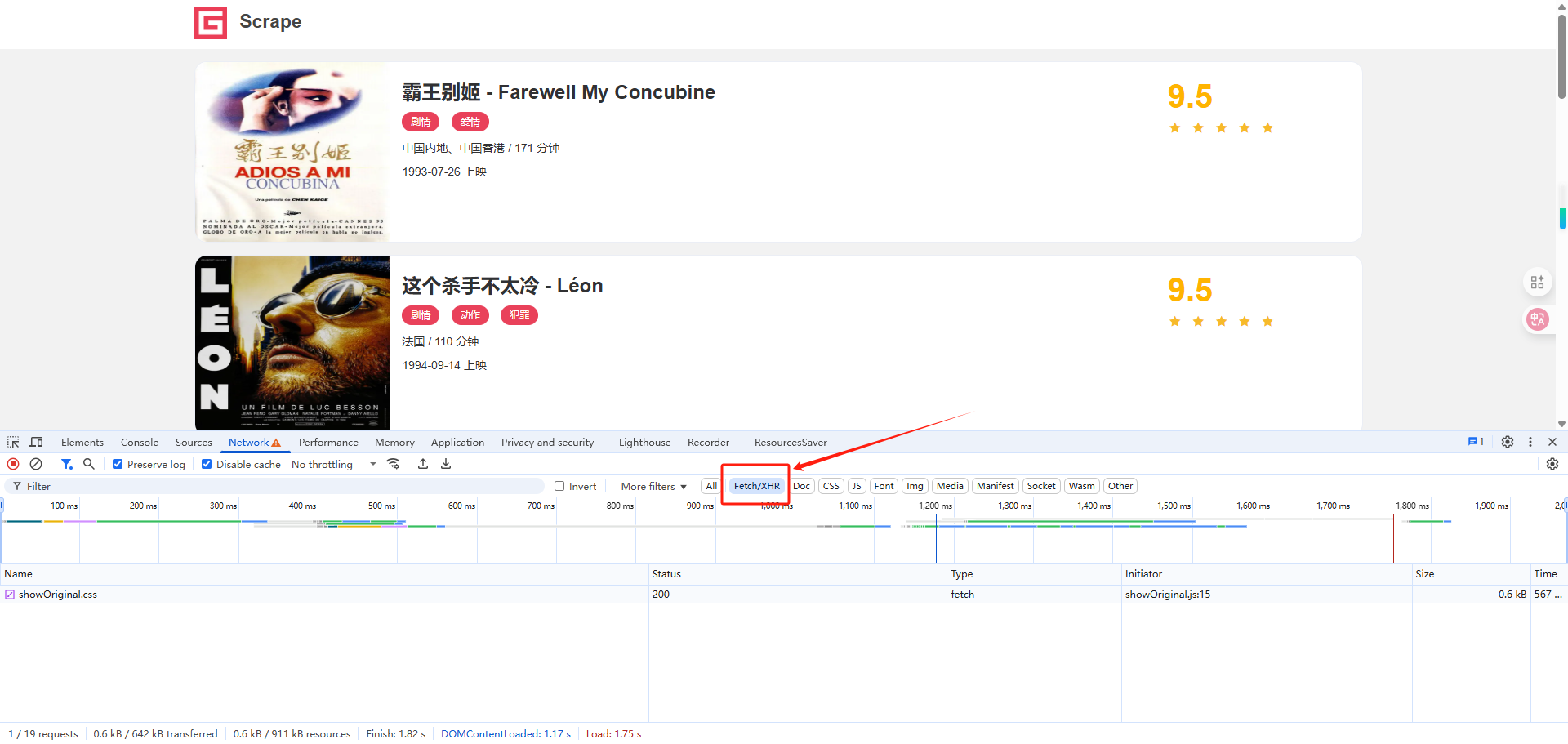The height and width of the screenshot is (744, 1568).
Task: Click 犯罪 tag on Léon
Action: coord(519,315)
